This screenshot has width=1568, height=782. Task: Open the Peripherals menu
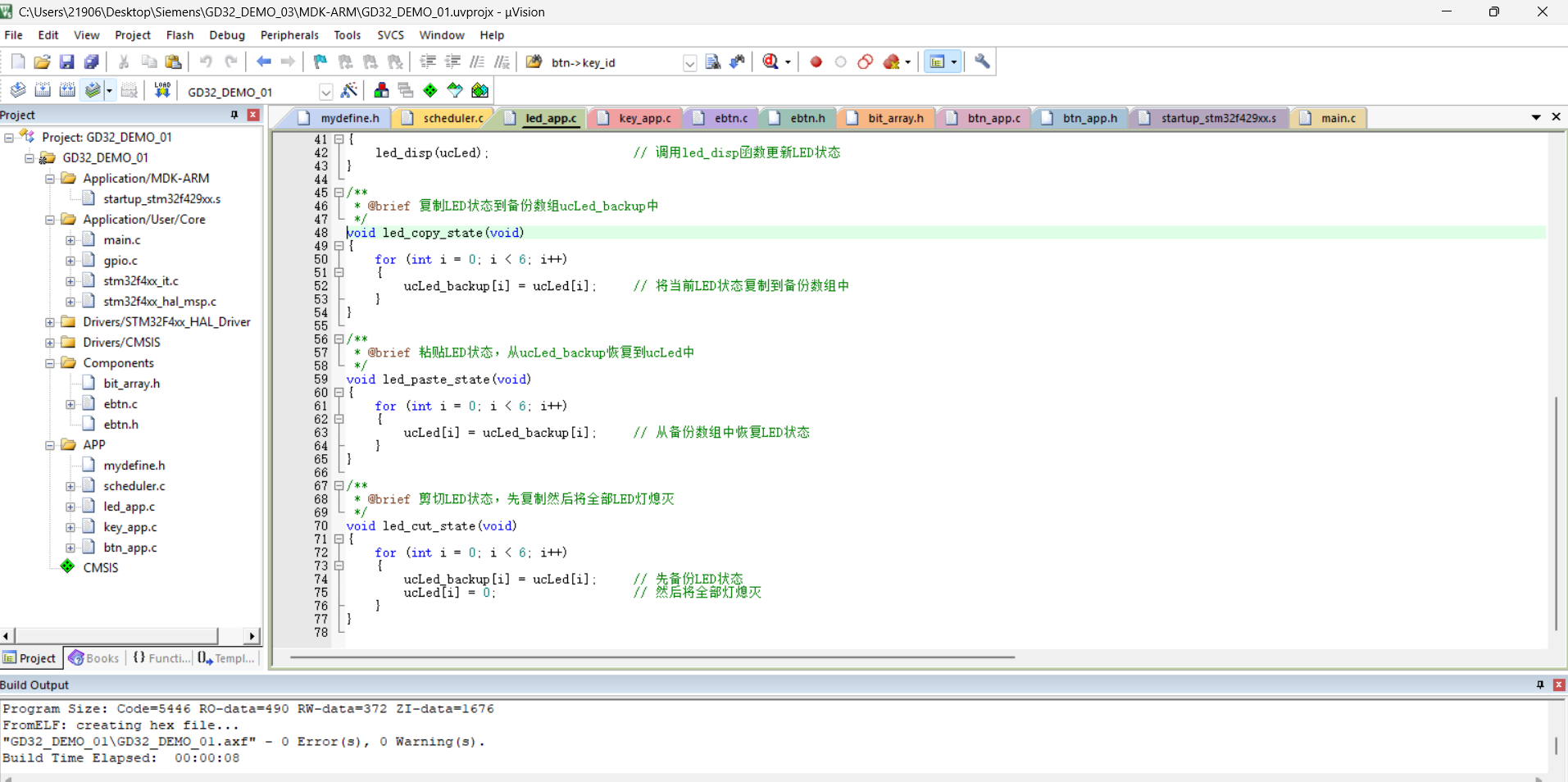coord(289,35)
